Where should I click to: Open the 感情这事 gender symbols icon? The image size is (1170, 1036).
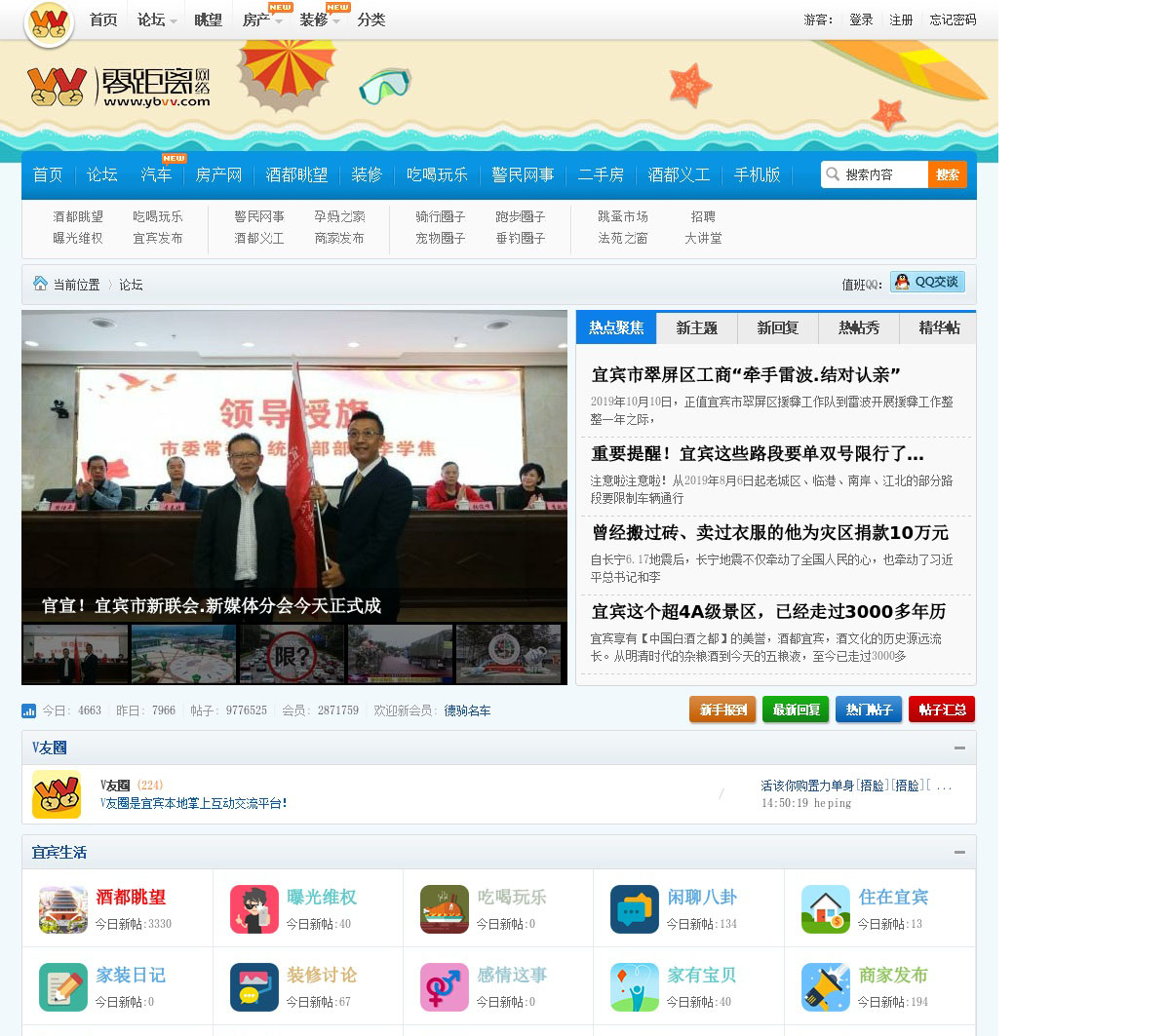pos(445,987)
